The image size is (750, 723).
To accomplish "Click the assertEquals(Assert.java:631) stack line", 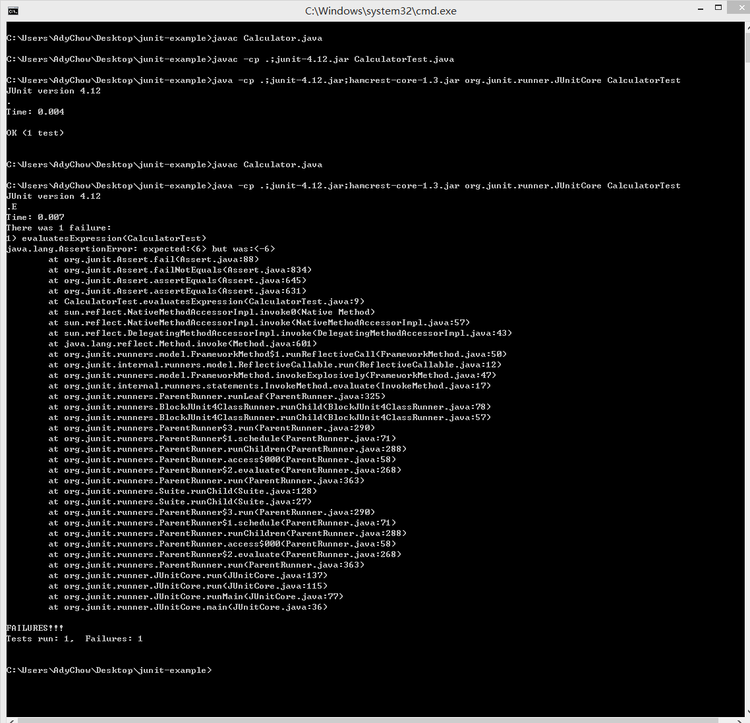I will click(177, 291).
